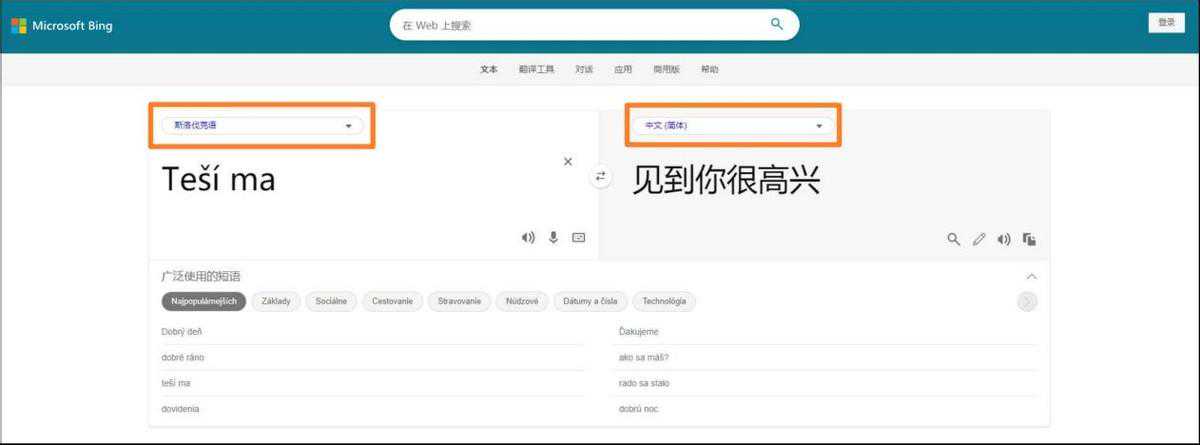This screenshot has width=1200, height=445.
Task: Search the translated text with the magnifier
Action: 954,239
